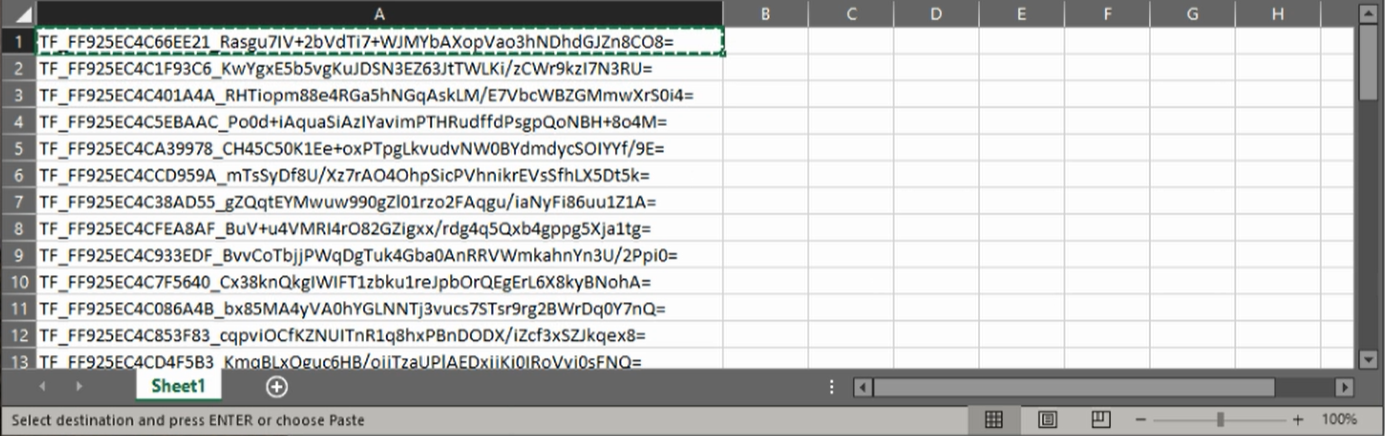Click the next sheet navigation arrow
Screen dimensions: 1385x436
78,386
